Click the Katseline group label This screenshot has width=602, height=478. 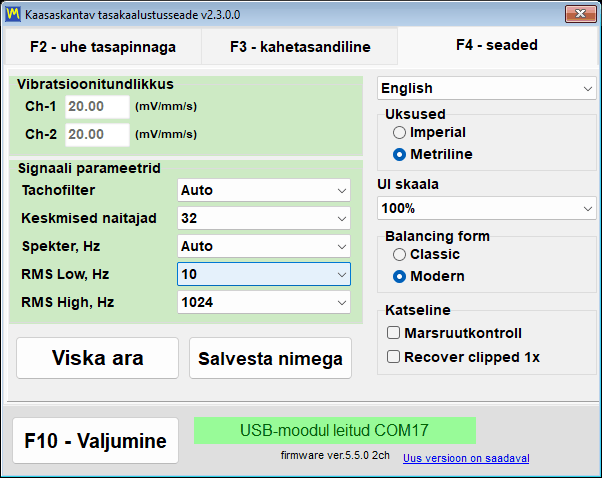coord(418,310)
